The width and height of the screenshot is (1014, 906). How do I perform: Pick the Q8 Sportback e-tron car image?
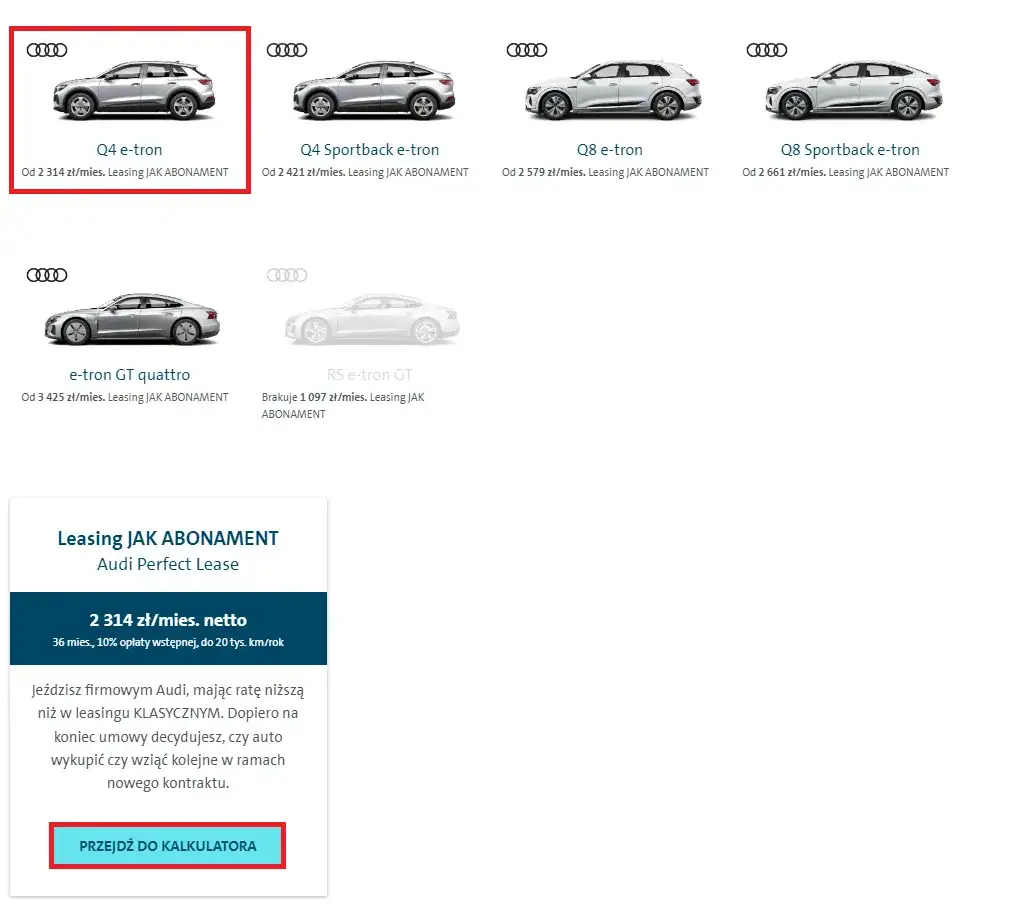pos(852,92)
